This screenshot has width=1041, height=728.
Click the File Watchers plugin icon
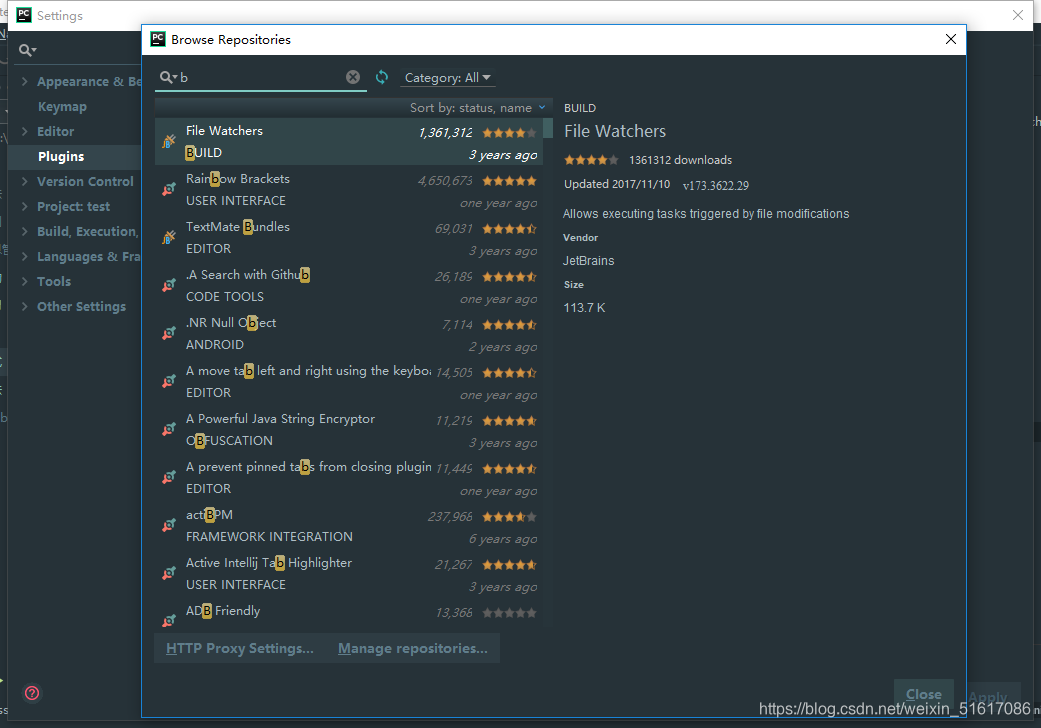tap(169, 141)
